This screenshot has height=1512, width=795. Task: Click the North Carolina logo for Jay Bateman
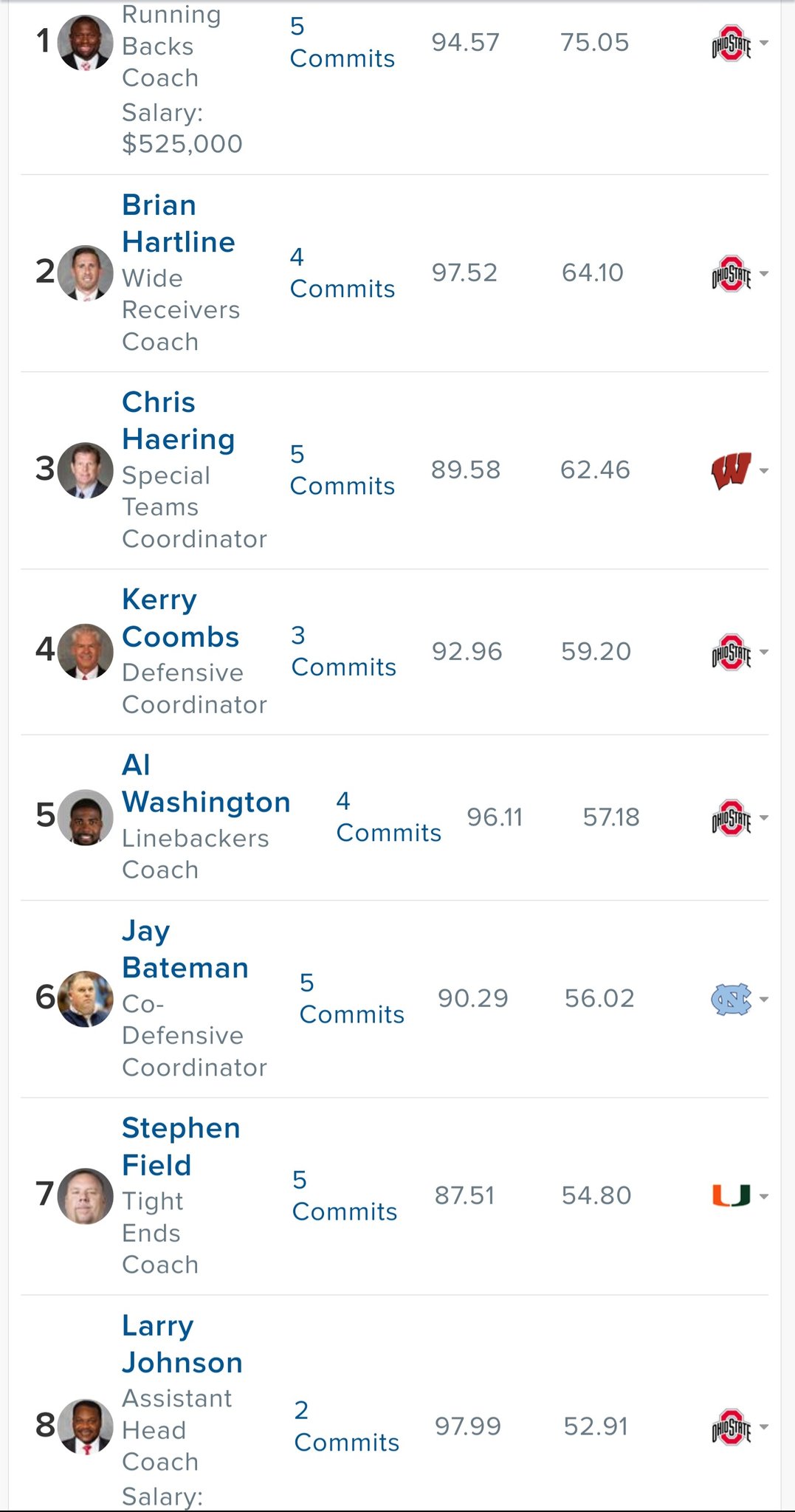coord(731,999)
